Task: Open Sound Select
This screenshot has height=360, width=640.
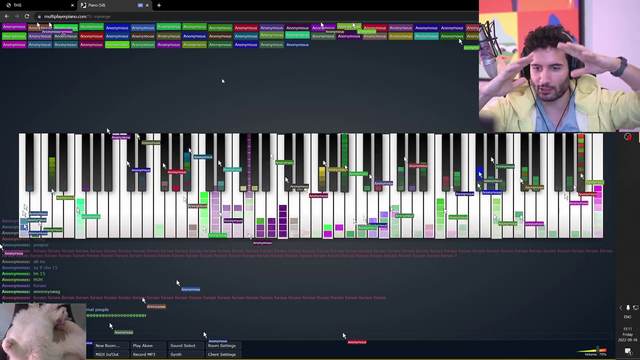Action: pos(186,346)
